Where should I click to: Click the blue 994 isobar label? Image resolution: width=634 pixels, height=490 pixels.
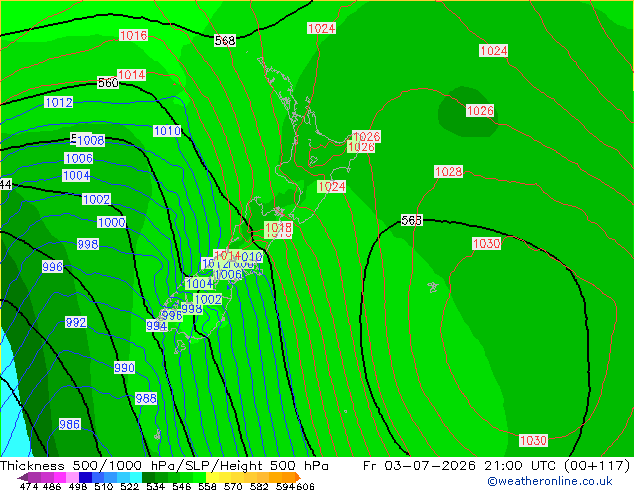156,325
